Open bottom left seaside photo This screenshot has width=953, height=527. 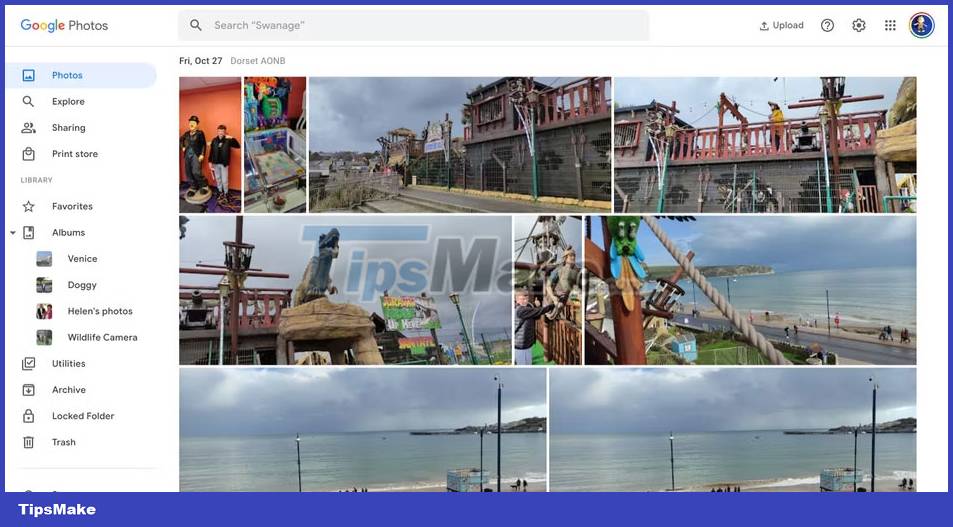pos(363,430)
